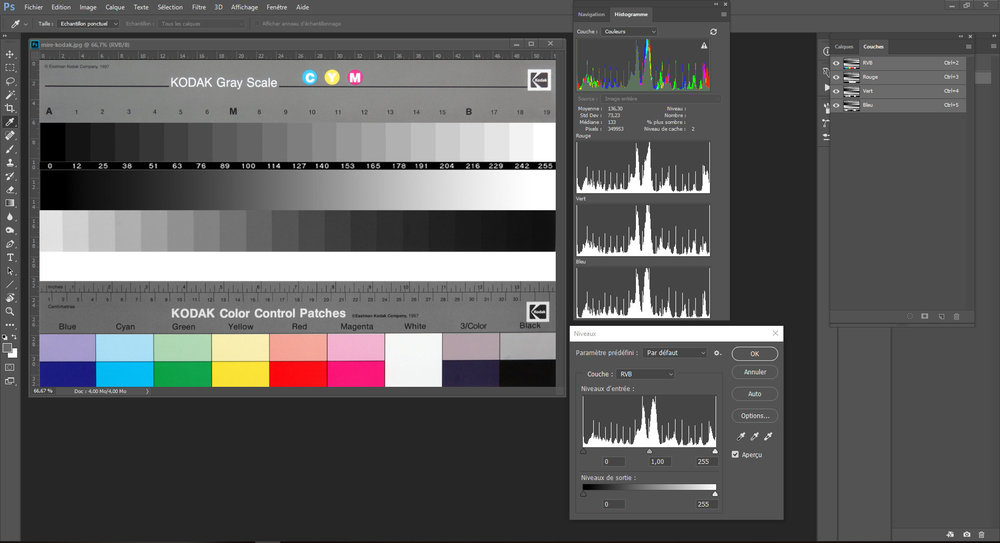Open the Filtre menu
The width and height of the screenshot is (1000, 543).
coord(199,7)
